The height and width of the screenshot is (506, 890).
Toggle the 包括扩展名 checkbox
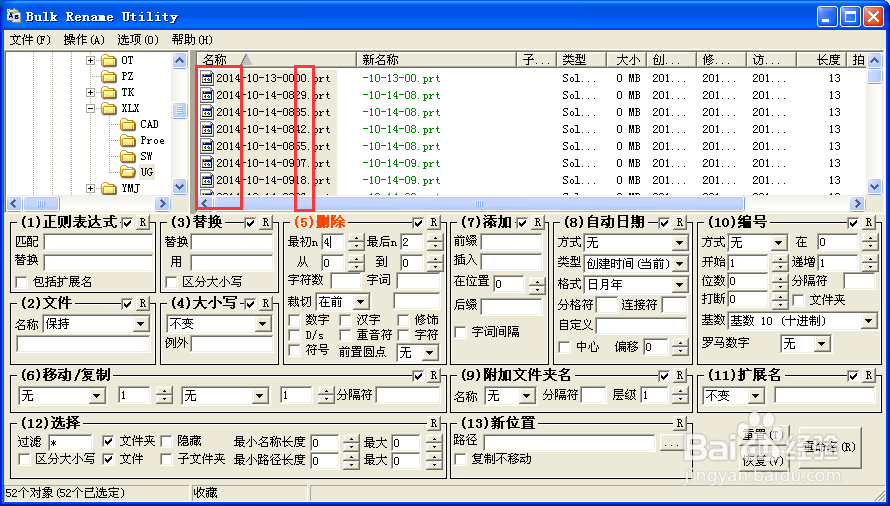tap(22, 282)
